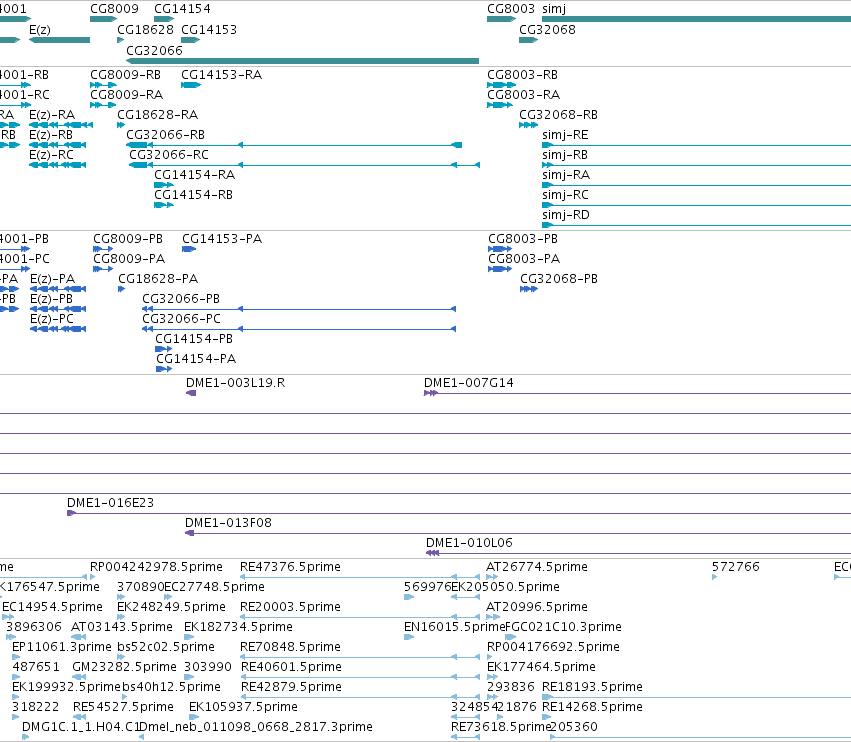The width and height of the screenshot is (851, 742).
Task: Select BAC clone DME1-003L19.R
Action: [236, 383]
